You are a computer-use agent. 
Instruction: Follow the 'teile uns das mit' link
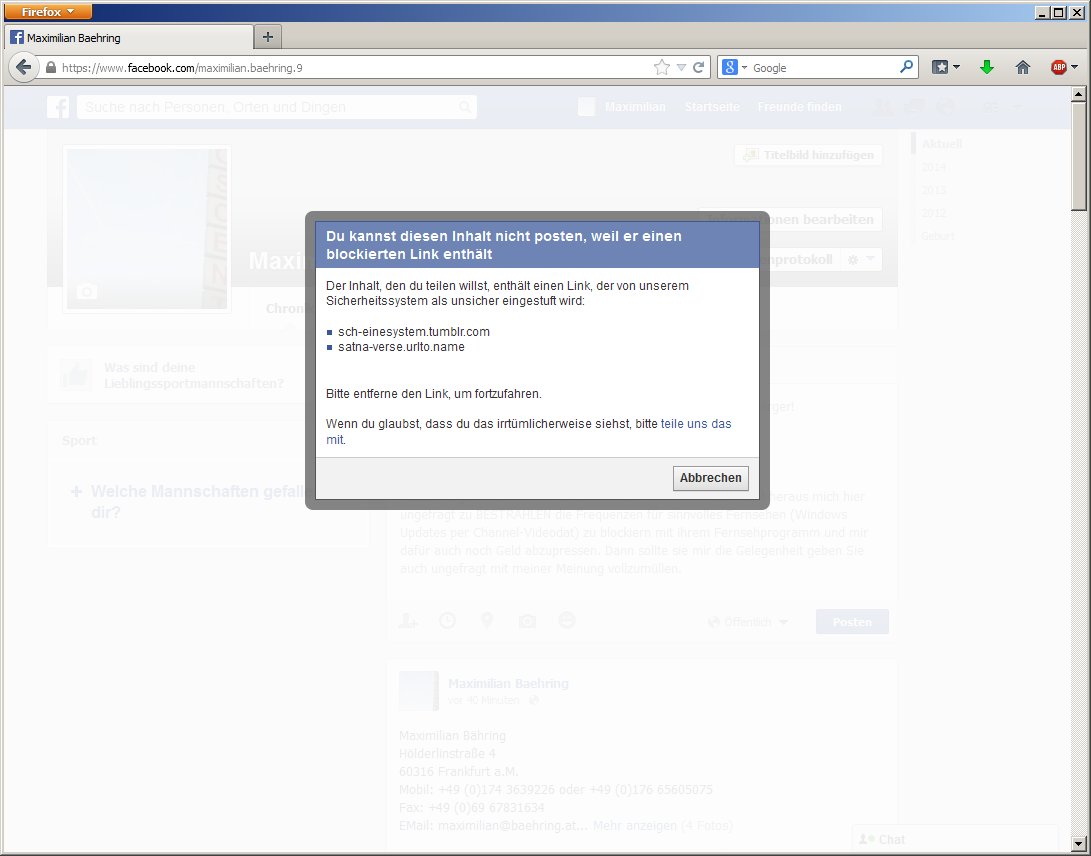click(x=696, y=424)
